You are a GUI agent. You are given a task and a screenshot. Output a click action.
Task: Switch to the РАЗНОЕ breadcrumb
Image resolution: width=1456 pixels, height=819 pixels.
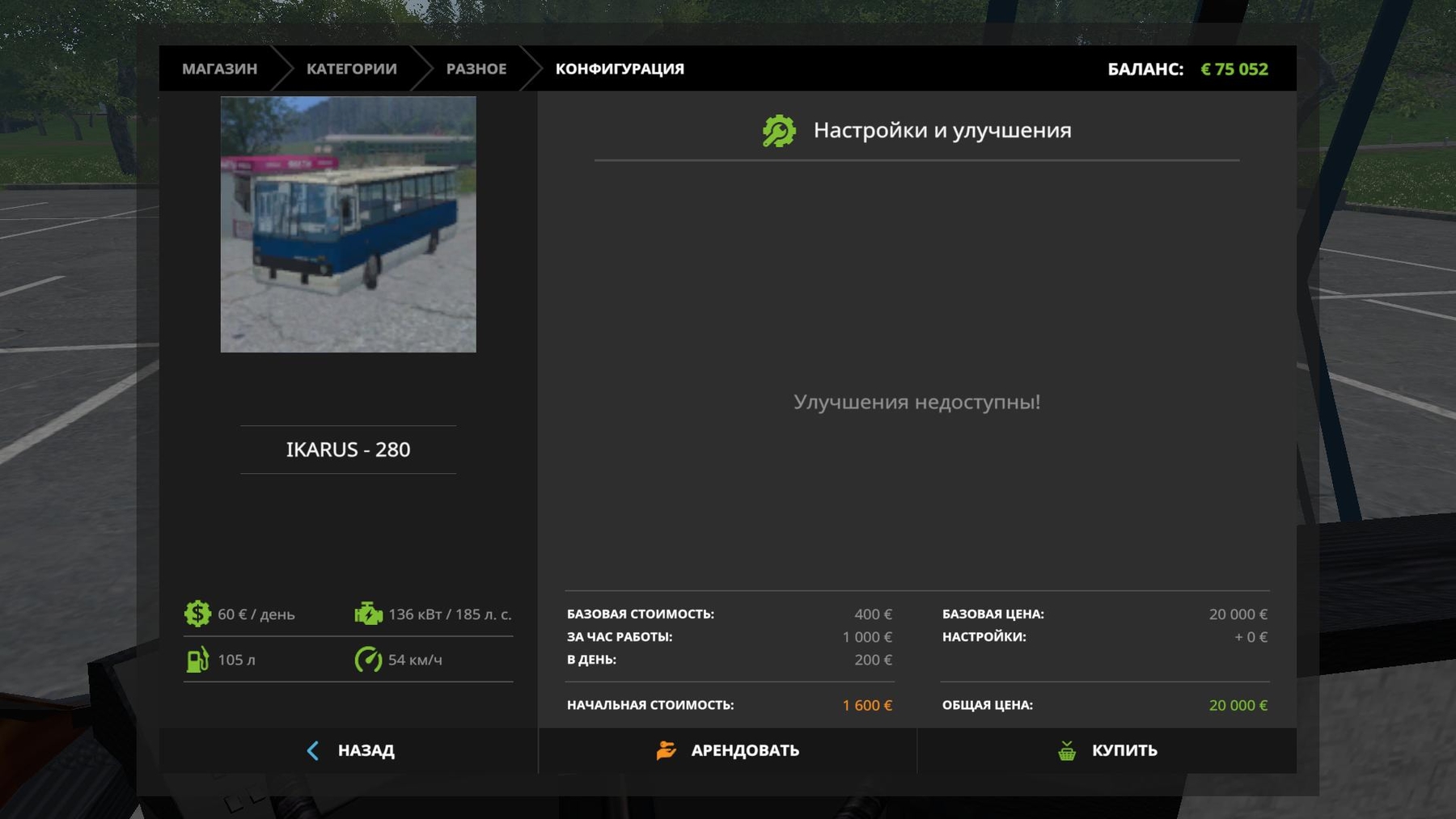coord(476,69)
